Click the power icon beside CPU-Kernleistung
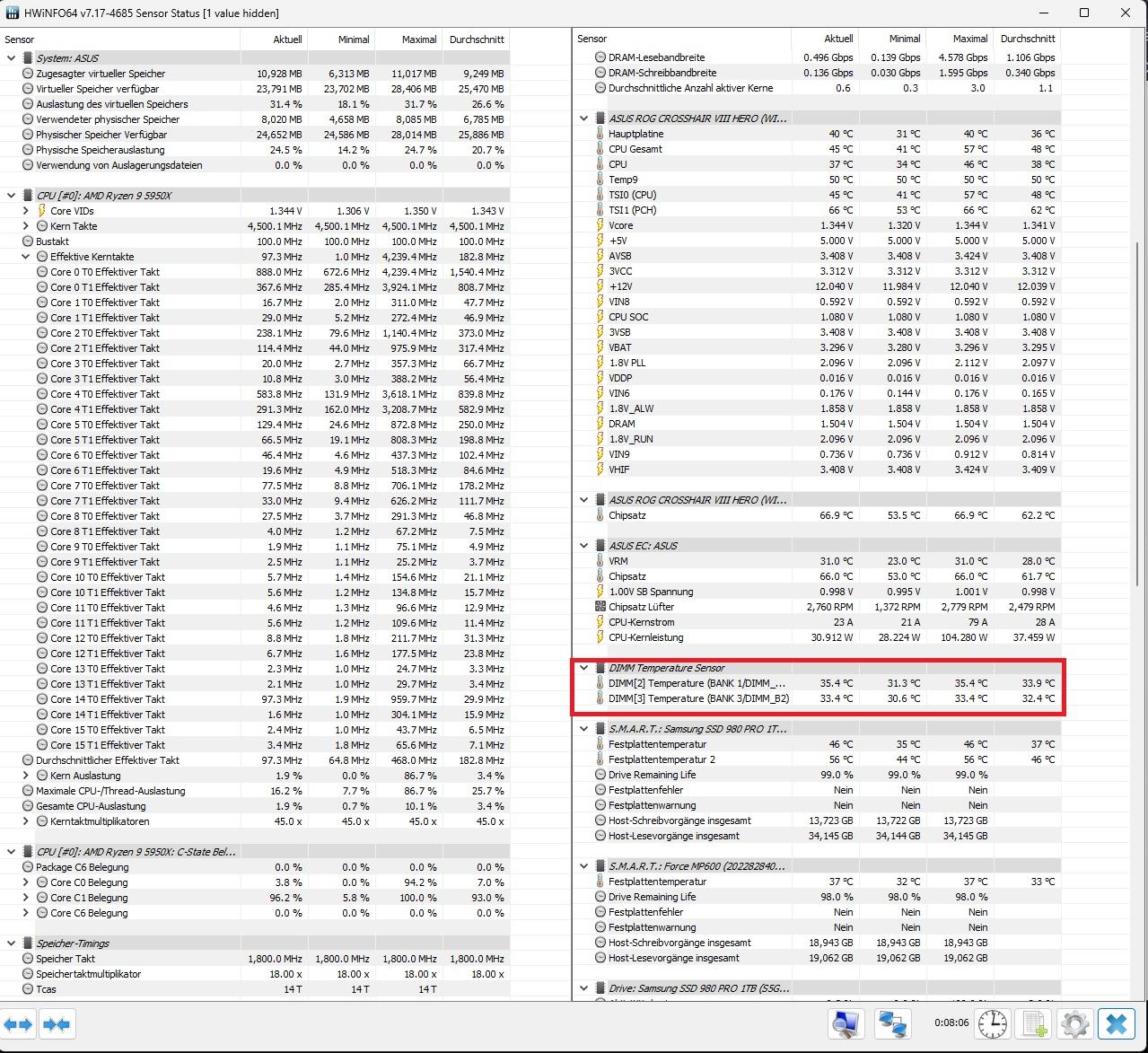1148x1053 pixels. pyautogui.click(x=600, y=637)
